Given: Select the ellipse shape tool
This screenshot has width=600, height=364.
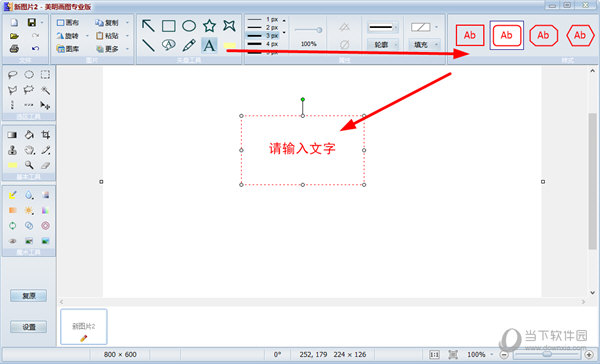Looking at the screenshot, I should tap(189, 26).
